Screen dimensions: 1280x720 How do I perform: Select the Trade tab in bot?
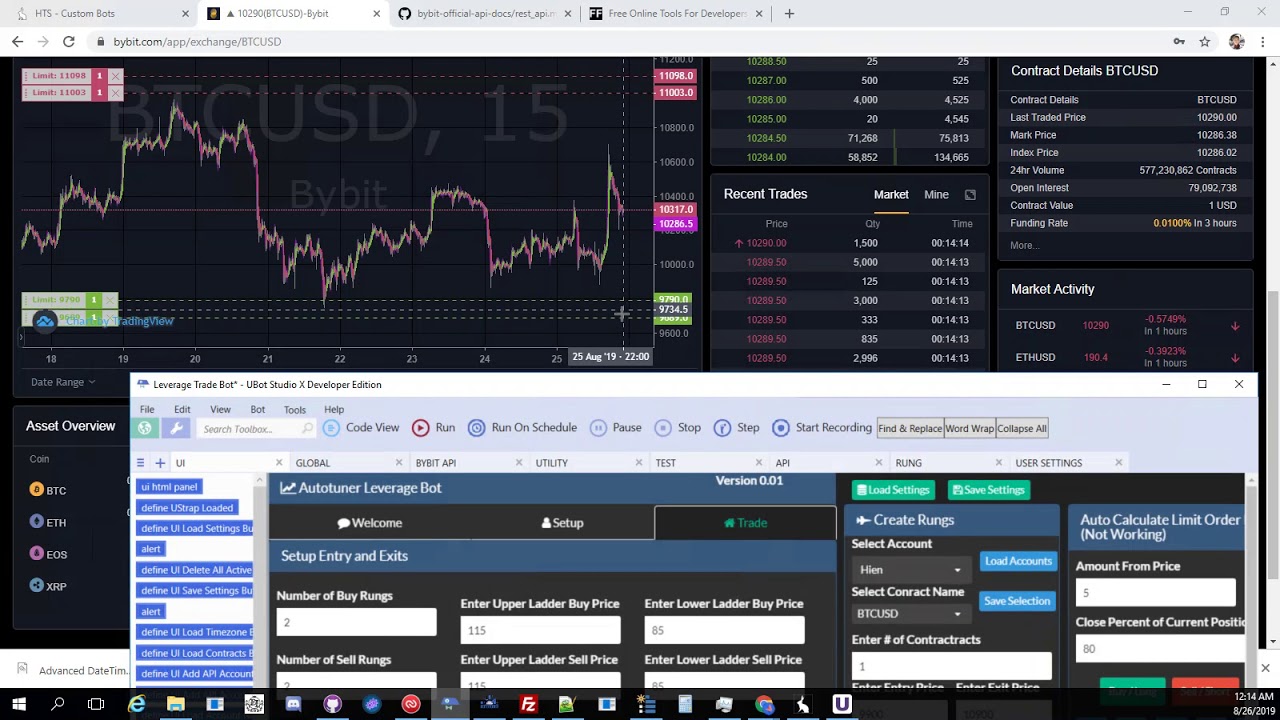[745, 523]
